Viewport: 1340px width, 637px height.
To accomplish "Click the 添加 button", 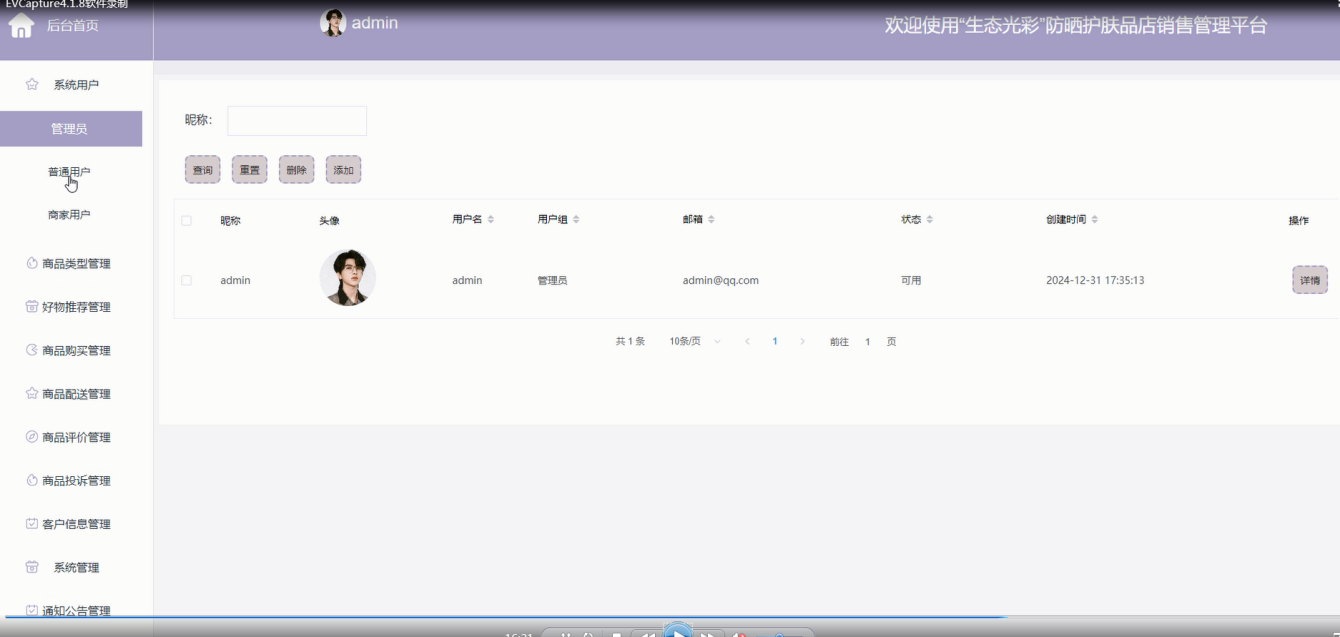I will [343, 170].
